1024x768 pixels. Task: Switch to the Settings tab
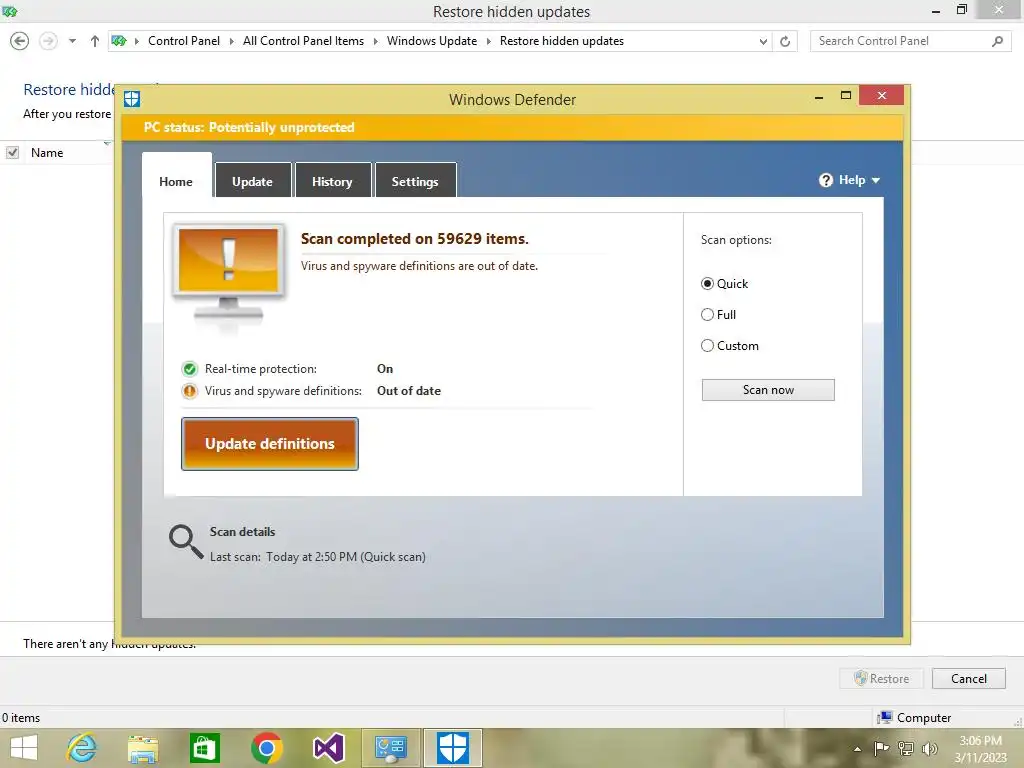415,180
